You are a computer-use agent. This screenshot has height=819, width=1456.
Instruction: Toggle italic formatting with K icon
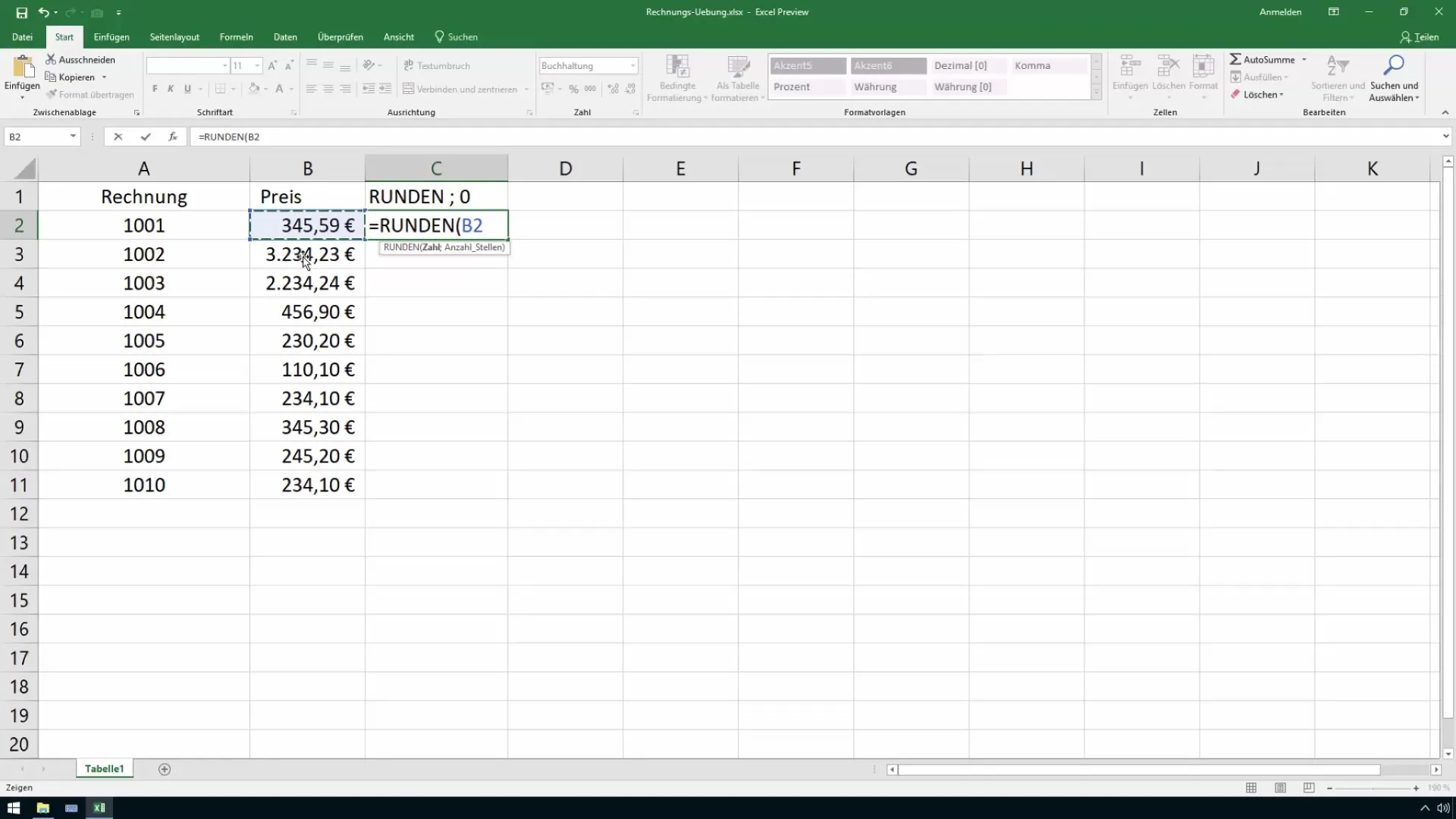point(169,89)
